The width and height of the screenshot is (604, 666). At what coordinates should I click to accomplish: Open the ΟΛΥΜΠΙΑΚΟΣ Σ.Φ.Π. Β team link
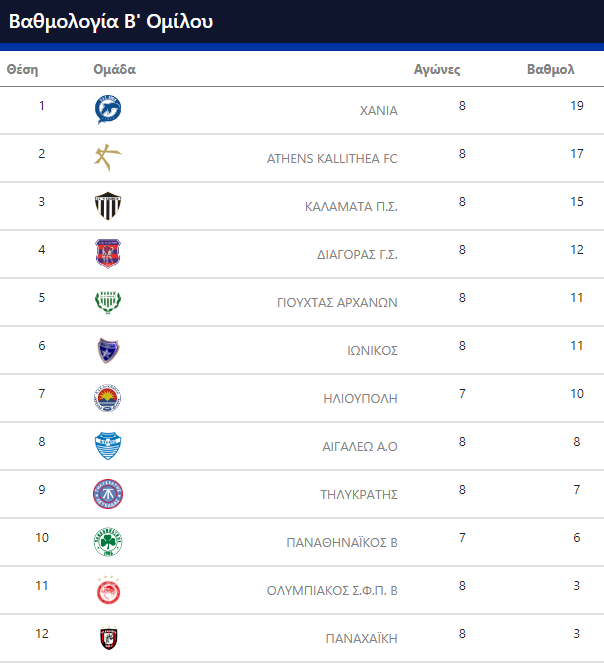click(332, 590)
